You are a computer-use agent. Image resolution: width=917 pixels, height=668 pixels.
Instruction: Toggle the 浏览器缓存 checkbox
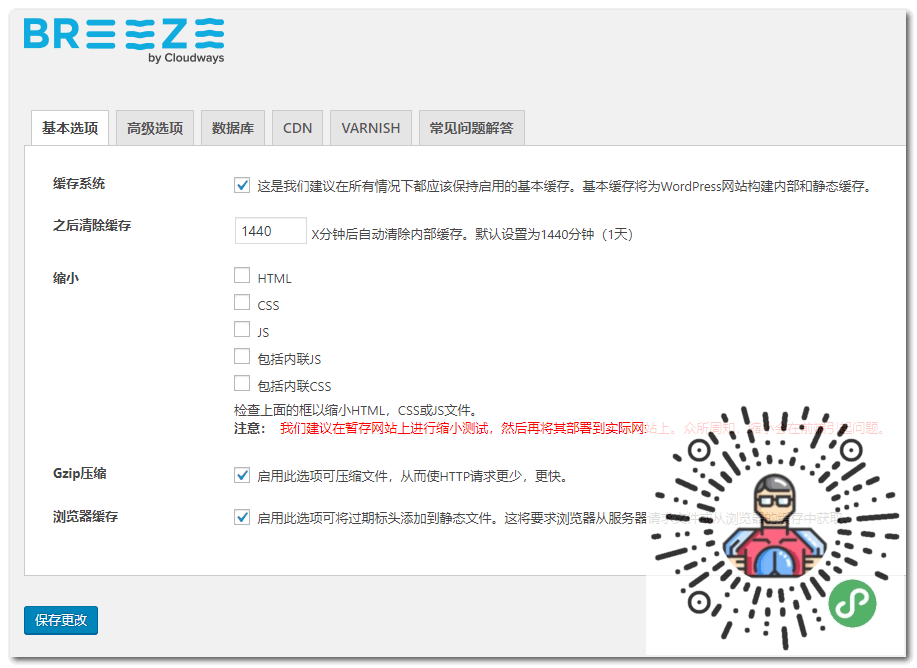tap(242, 517)
